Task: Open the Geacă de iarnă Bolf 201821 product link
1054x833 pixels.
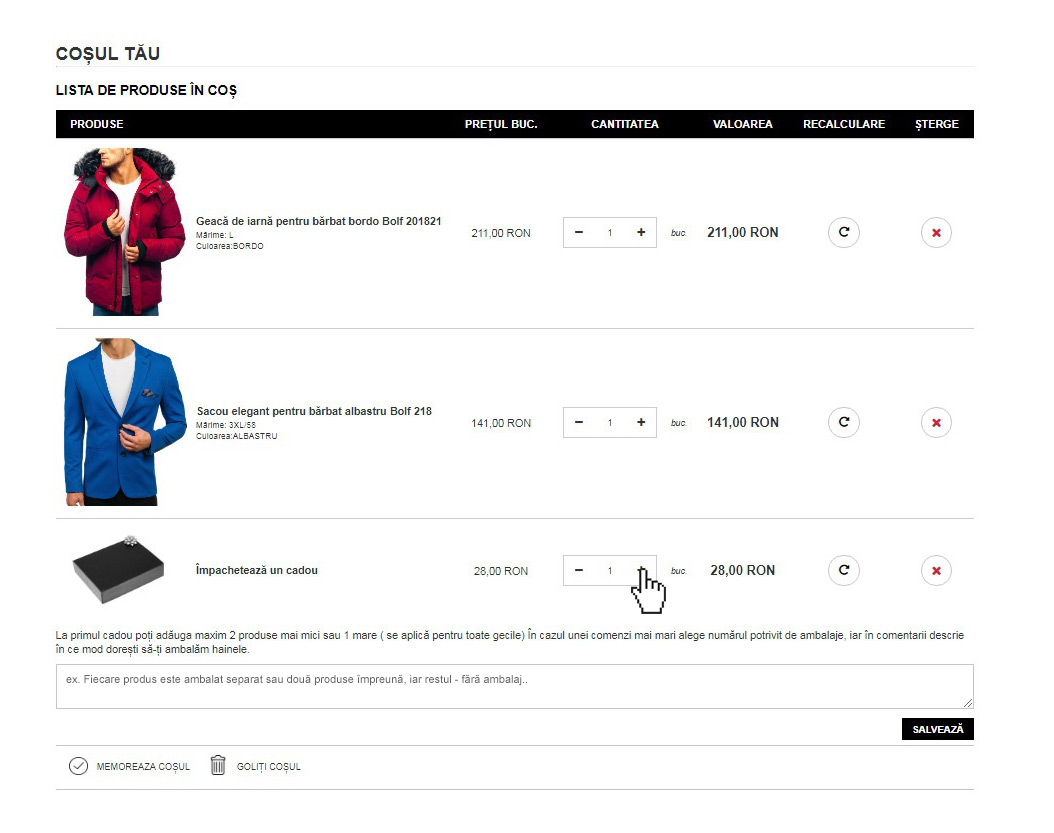Action: click(318, 221)
